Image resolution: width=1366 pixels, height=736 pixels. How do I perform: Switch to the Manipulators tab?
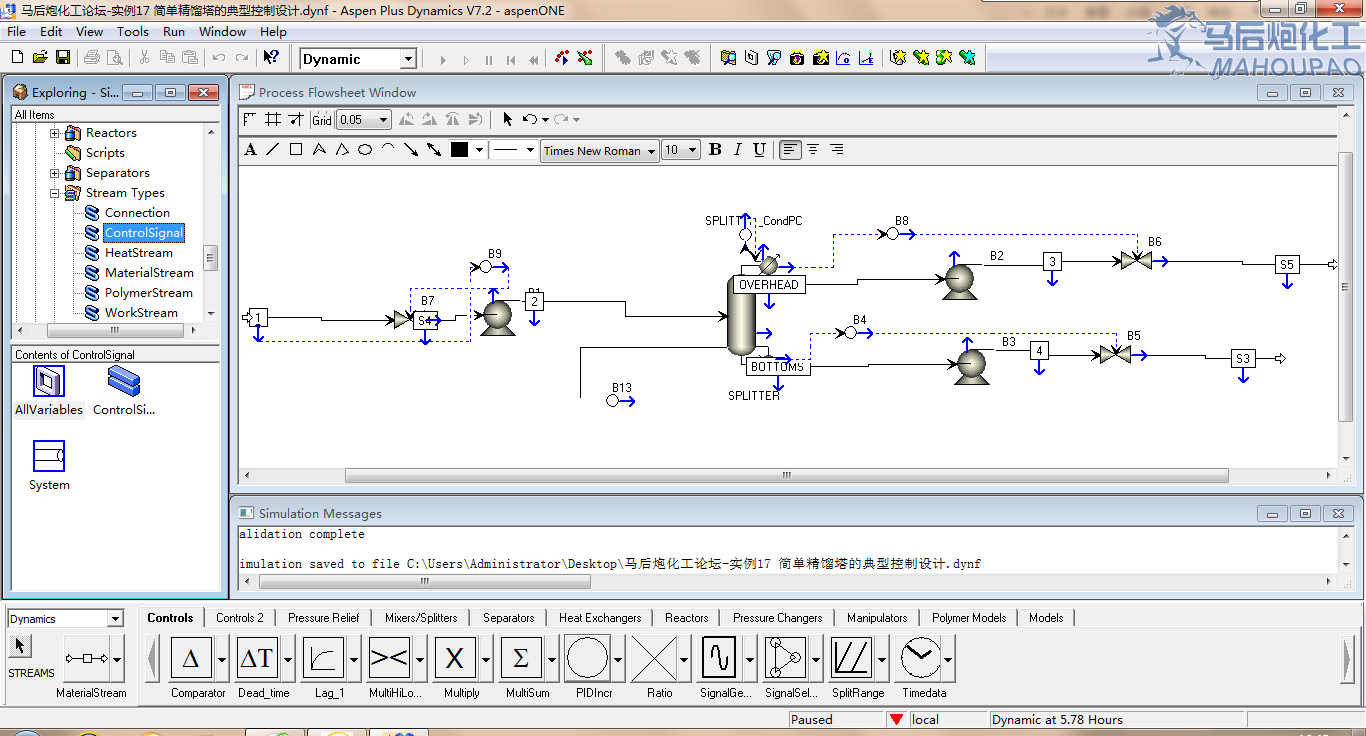tap(877, 618)
